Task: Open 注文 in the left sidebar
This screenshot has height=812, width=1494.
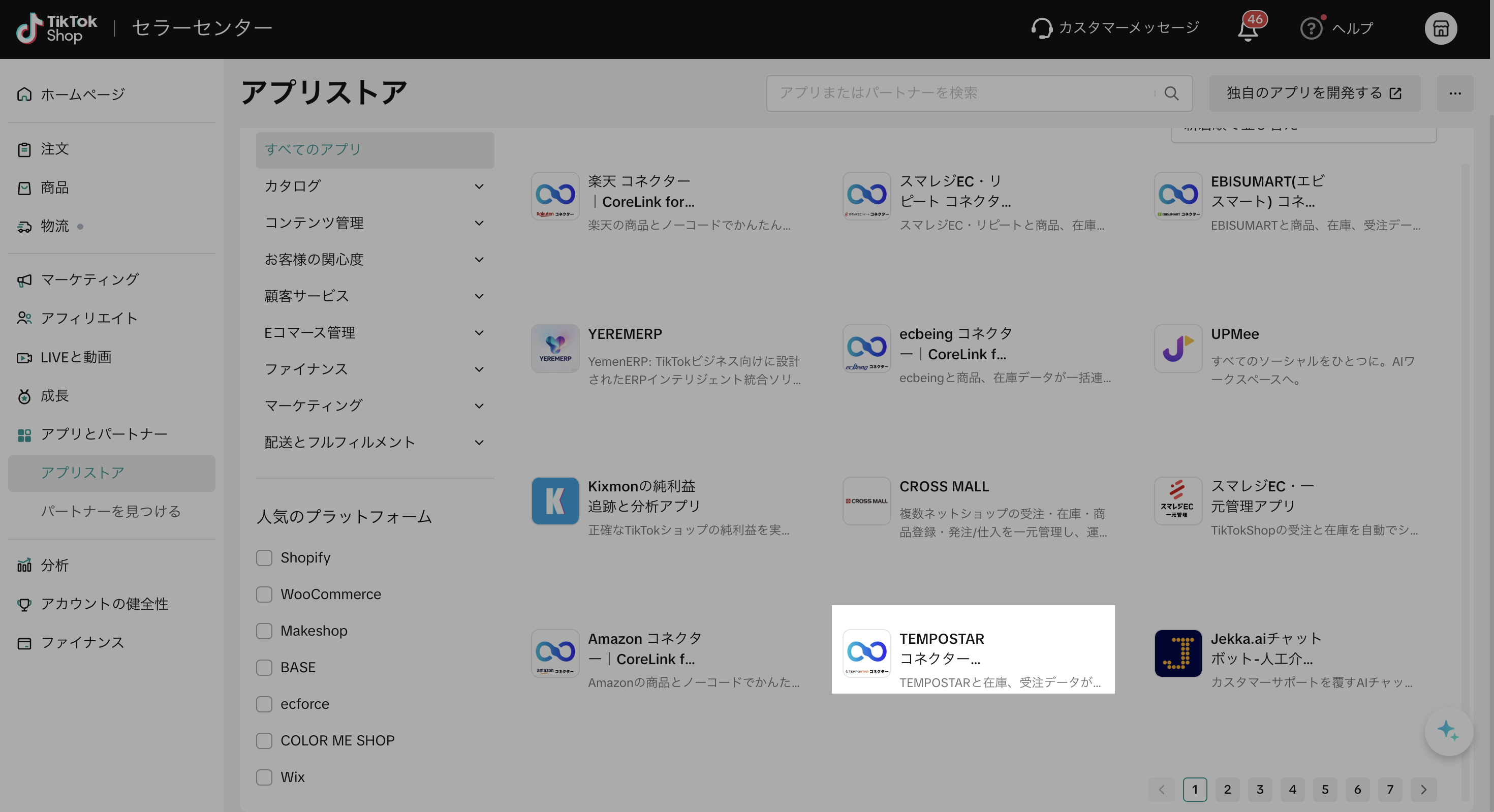Action: point(54,149)
